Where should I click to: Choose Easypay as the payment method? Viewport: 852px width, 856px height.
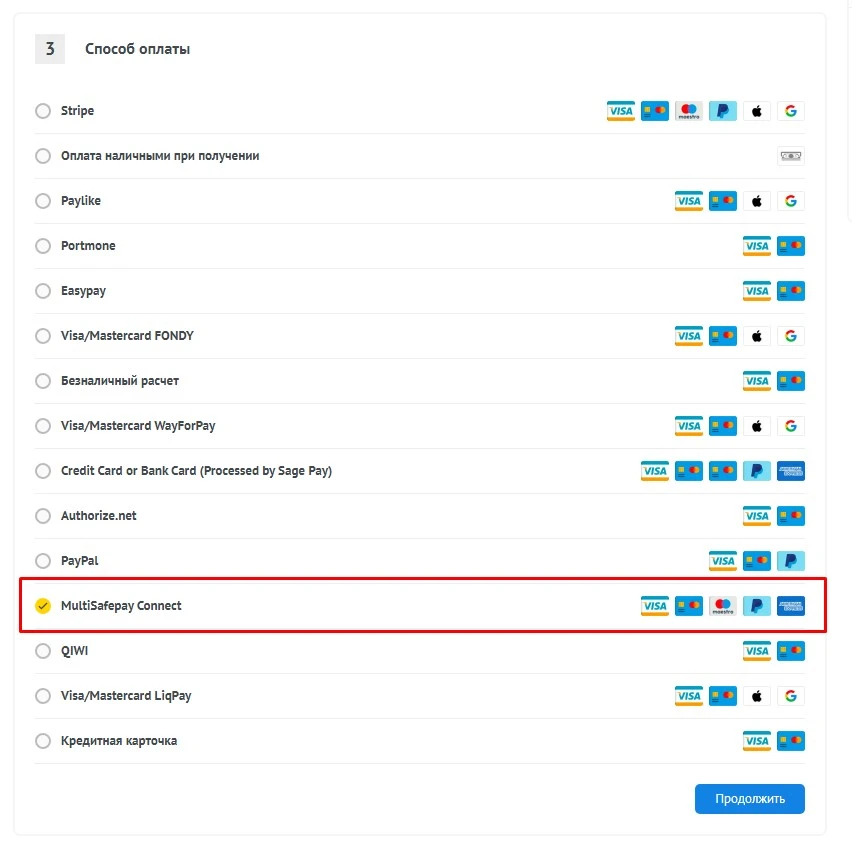coord(42,290)
